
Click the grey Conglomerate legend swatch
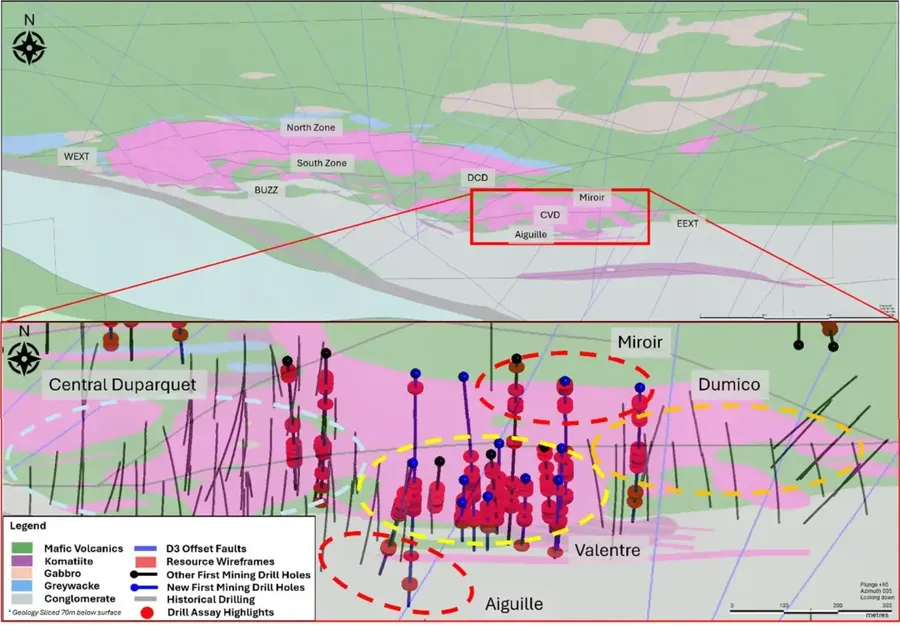24,599
